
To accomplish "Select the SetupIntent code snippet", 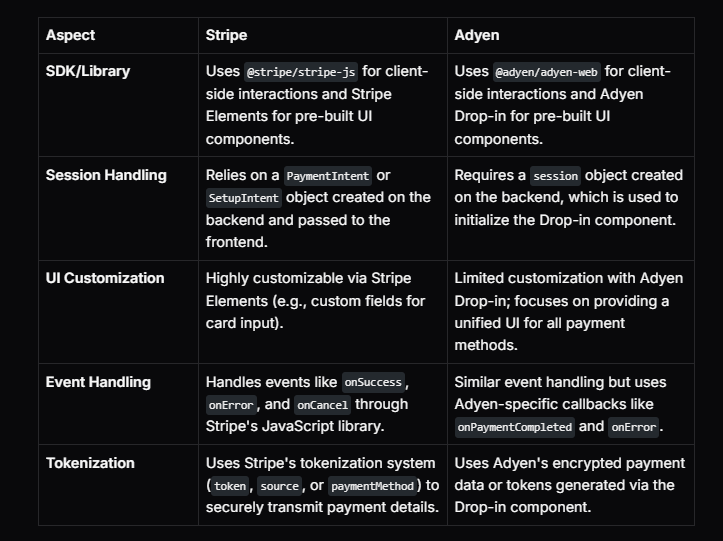I will point(243,198).
